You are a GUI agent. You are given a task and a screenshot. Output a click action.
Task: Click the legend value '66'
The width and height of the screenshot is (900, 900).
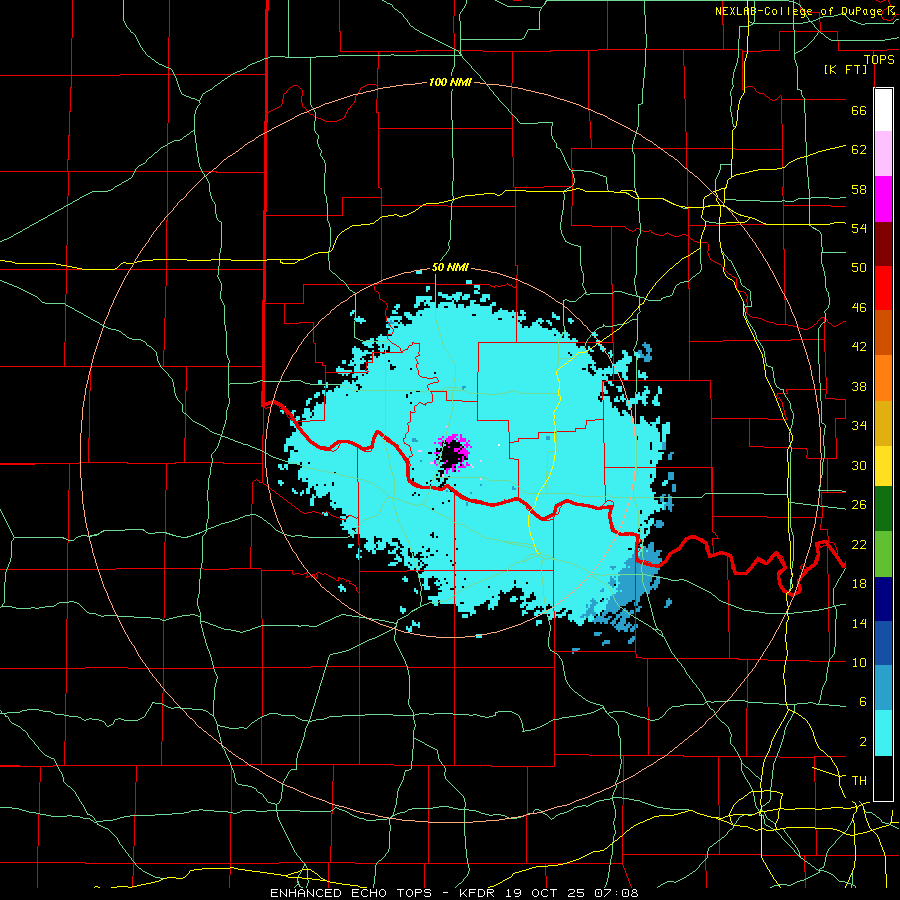(859, 110)
